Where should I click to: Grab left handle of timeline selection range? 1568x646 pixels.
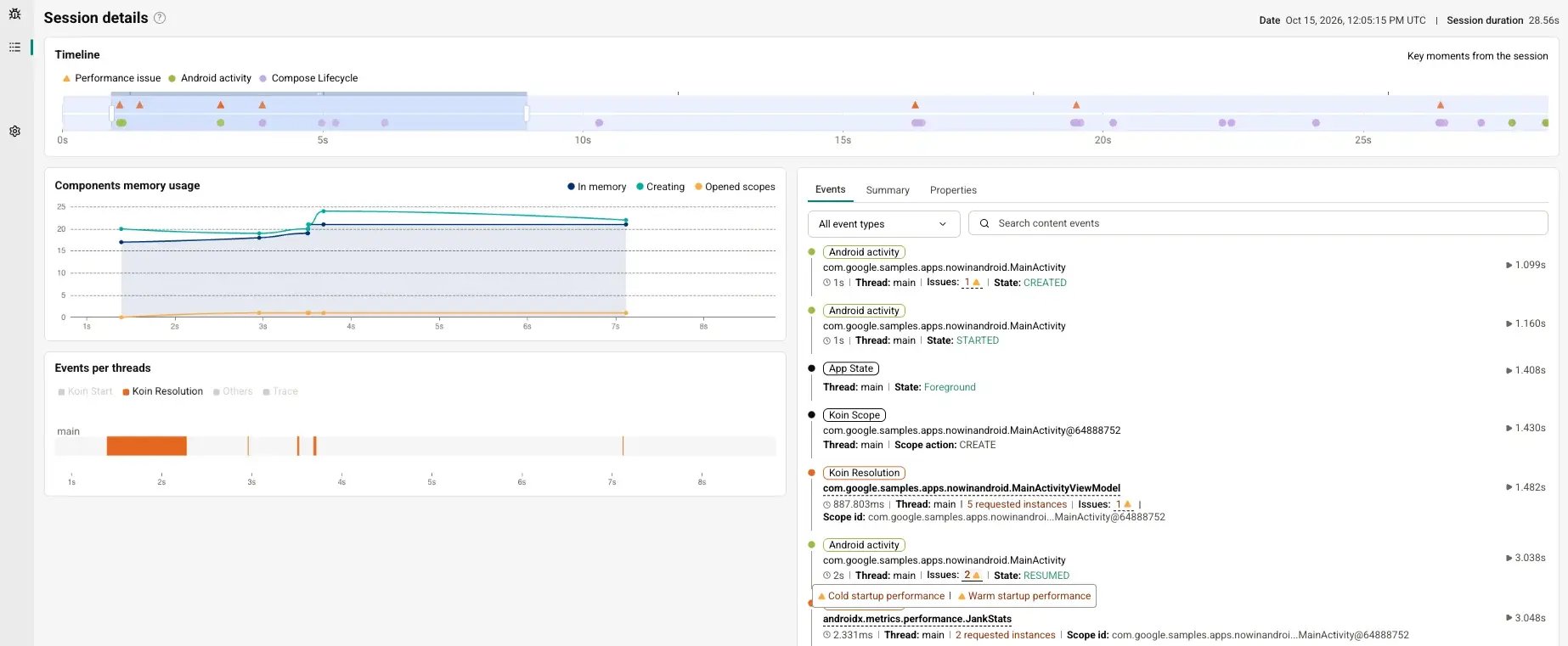point(111,113)
